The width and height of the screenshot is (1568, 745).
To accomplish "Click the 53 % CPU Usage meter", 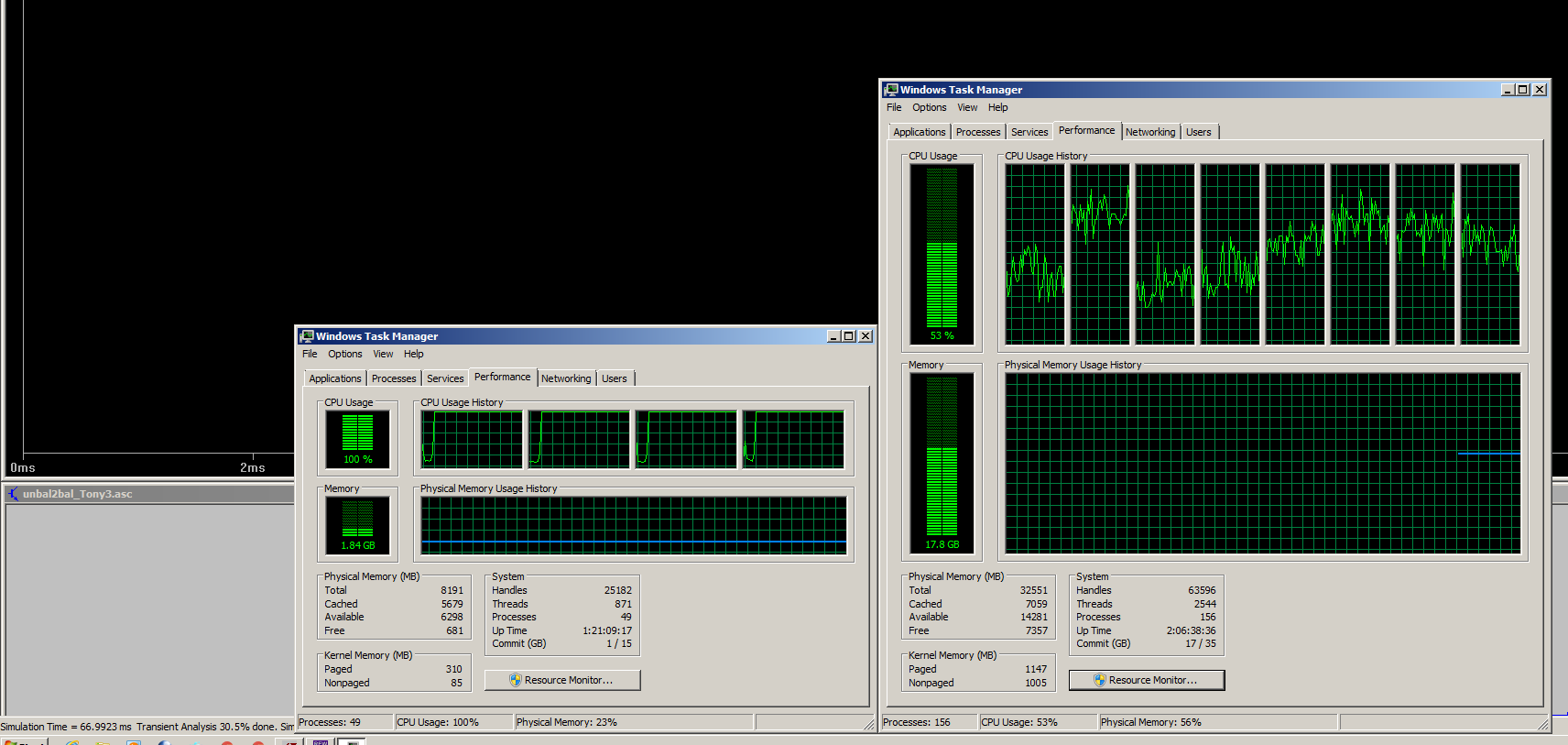I will (x=942, y=254).
